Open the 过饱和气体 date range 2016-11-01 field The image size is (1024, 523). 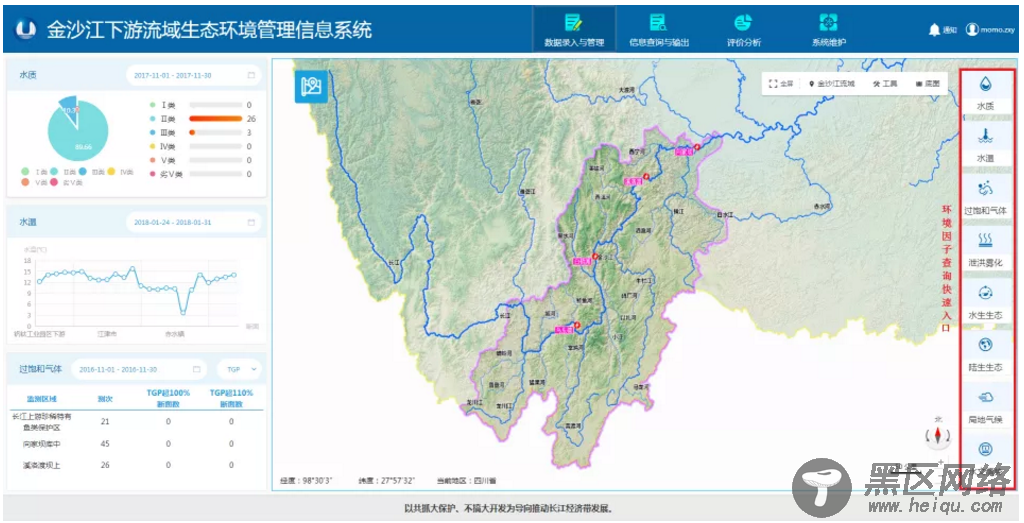click(138, 370)
